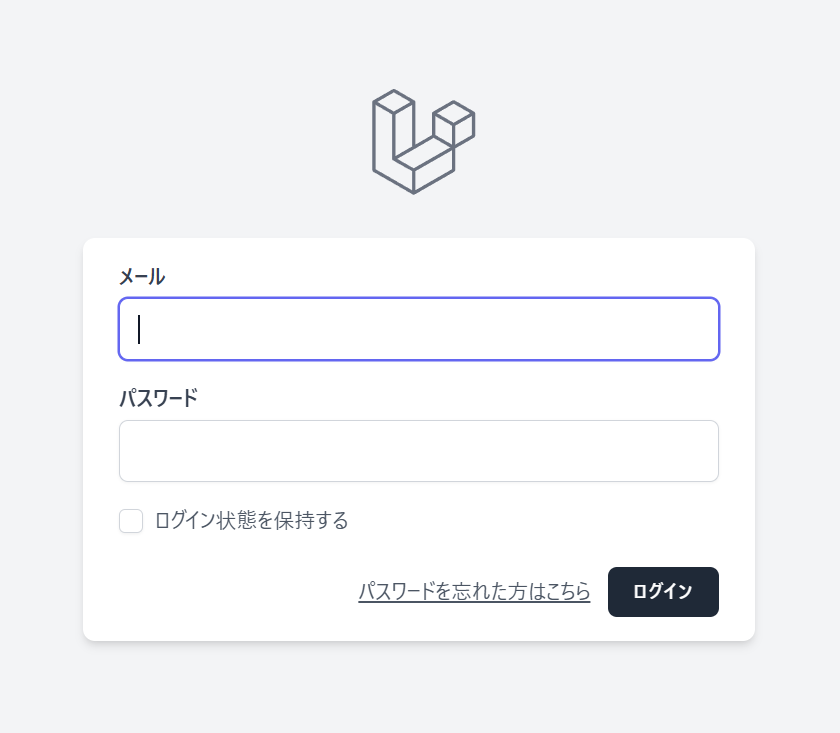Submit the form with the dark ログイン button
The height and width of the screenshot is (733, 840).
pyautogui.click(x=662, y=592)
